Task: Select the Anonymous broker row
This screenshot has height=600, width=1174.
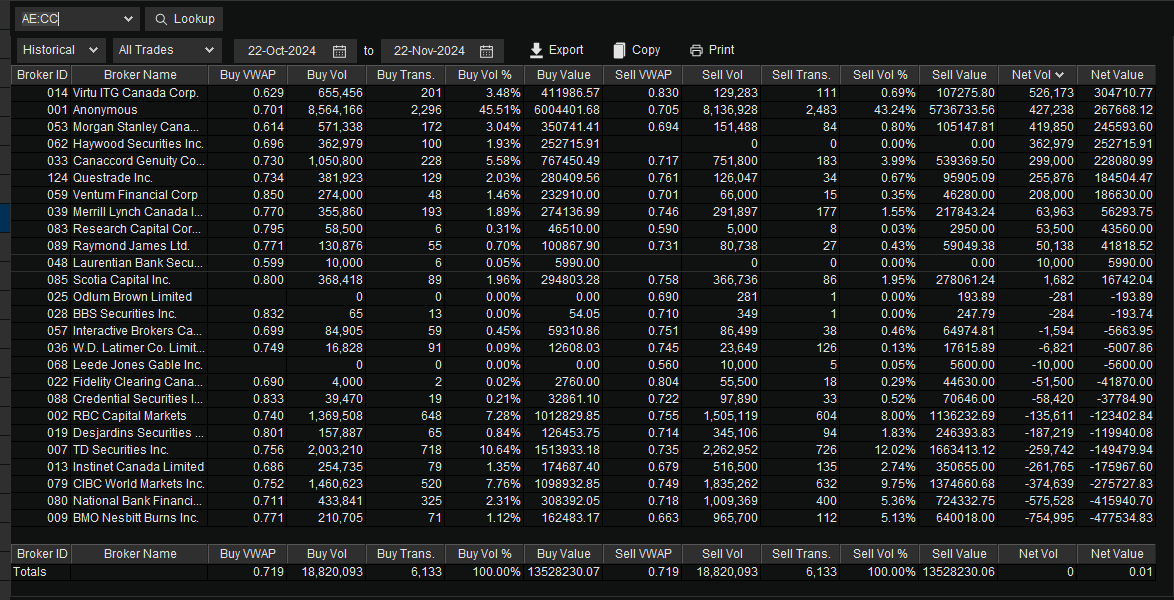Action: click(x=584, y=110)
